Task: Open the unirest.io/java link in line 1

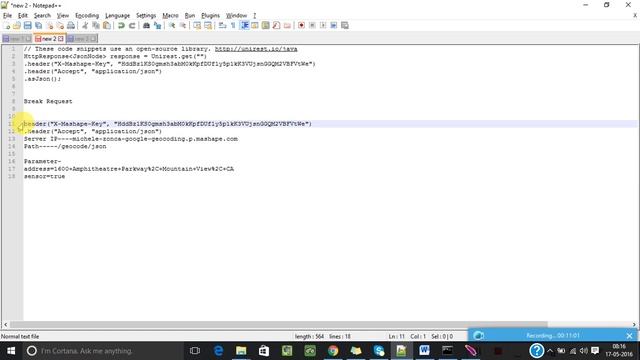Action: (x=256, y=49)
